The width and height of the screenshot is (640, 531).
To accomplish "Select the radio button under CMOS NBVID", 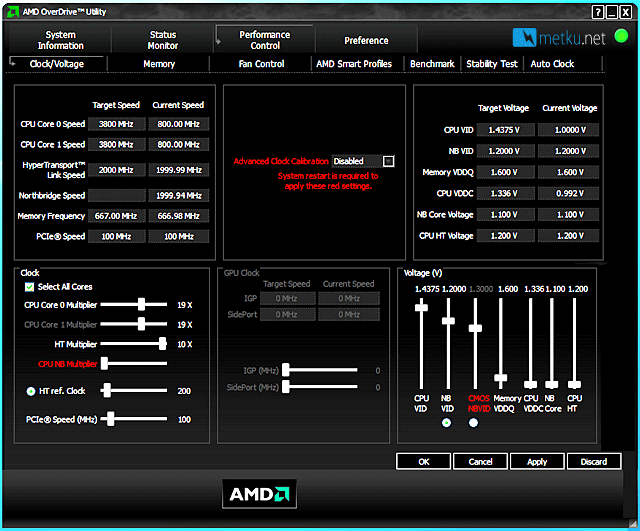I will 473,423.
